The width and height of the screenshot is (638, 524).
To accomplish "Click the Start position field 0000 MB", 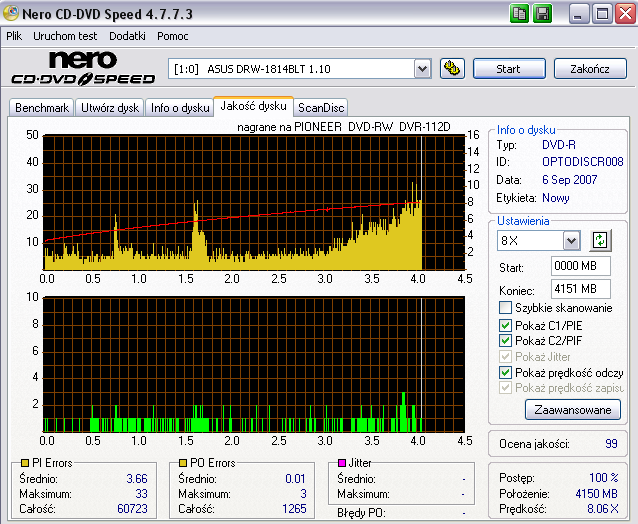I will click(581, 266).
